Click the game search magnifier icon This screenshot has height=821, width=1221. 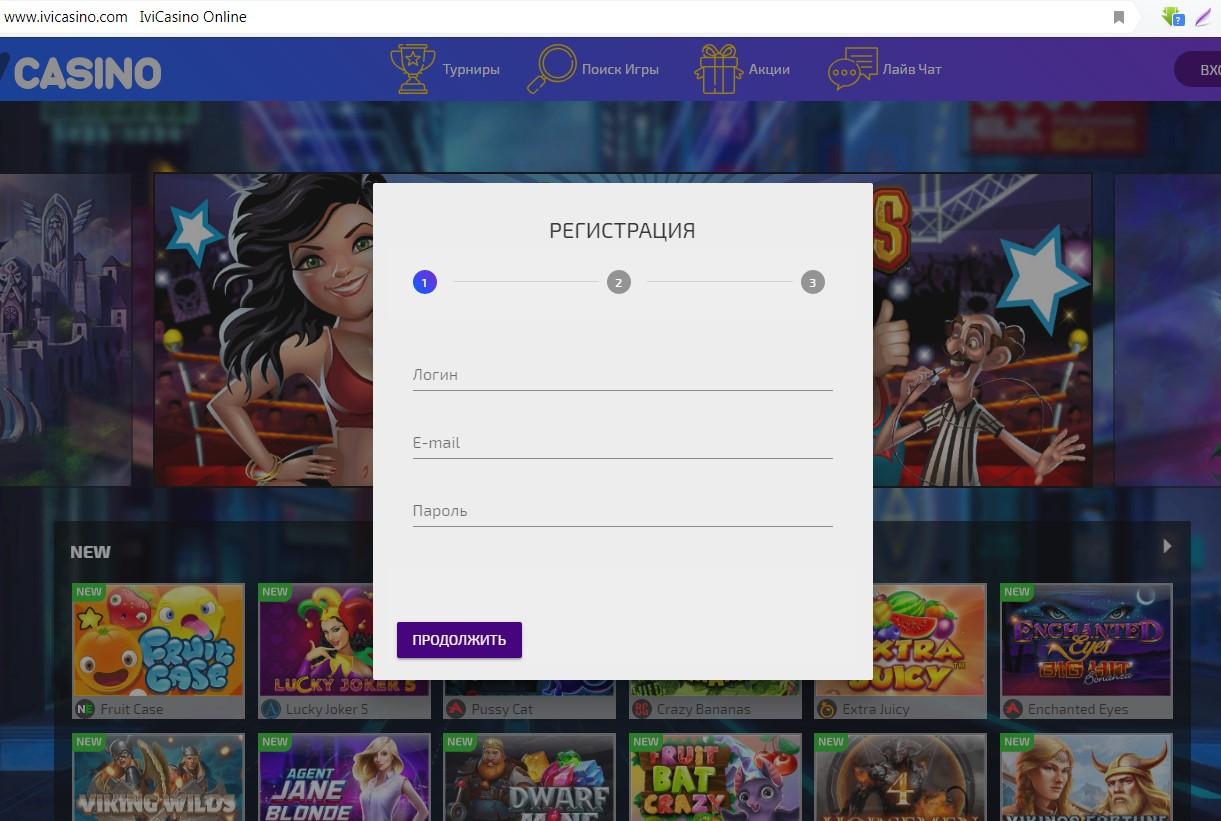551,69
